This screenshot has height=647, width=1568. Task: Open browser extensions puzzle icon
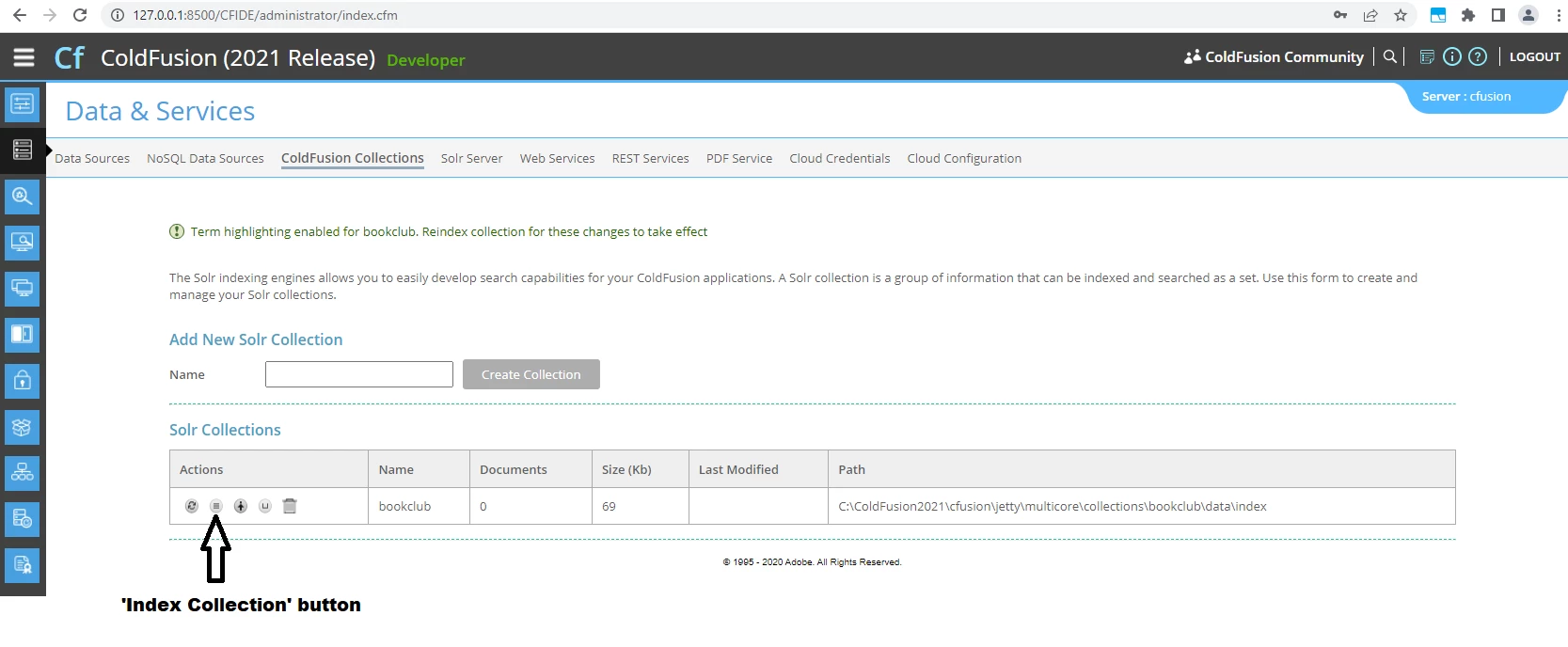[x=1468, y=15]
